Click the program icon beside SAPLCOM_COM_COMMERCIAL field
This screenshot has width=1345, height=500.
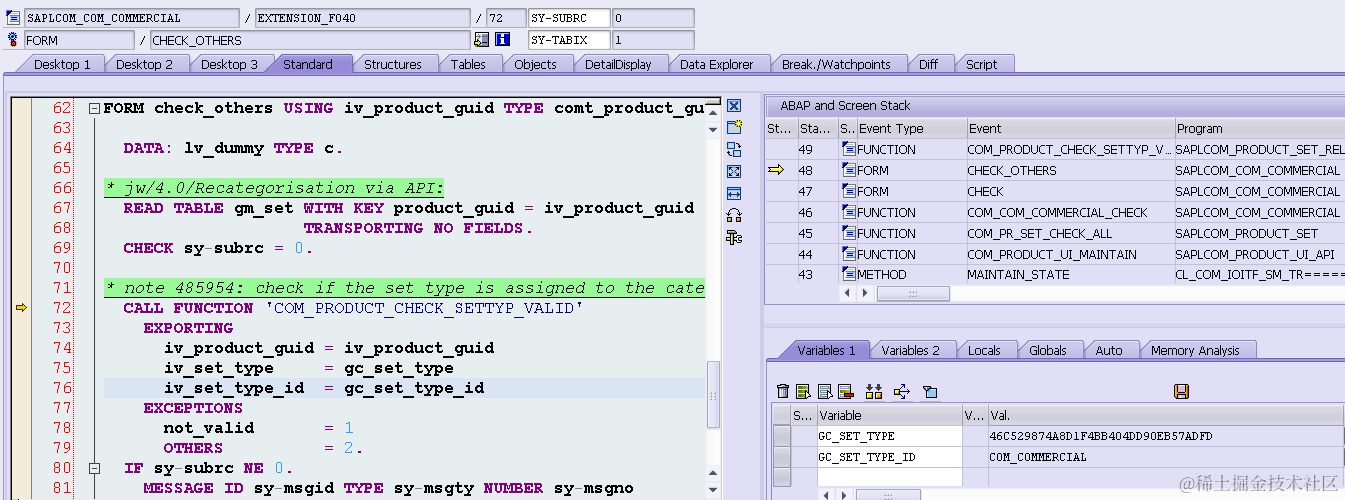coord(13,18)
